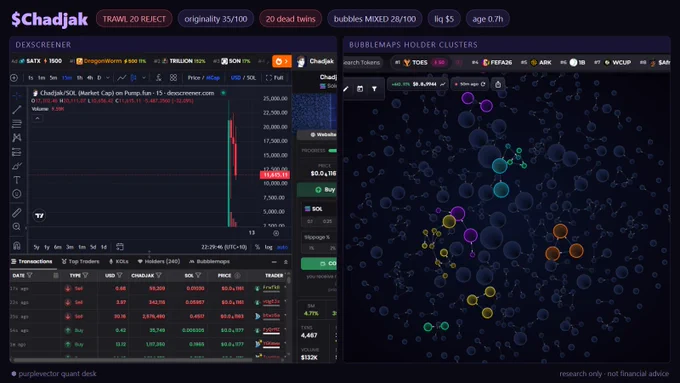The height and width of the screenshot is (383, 680).
Task: Filter transactions by CHADJAK column
Action: [x=159, y=275]
